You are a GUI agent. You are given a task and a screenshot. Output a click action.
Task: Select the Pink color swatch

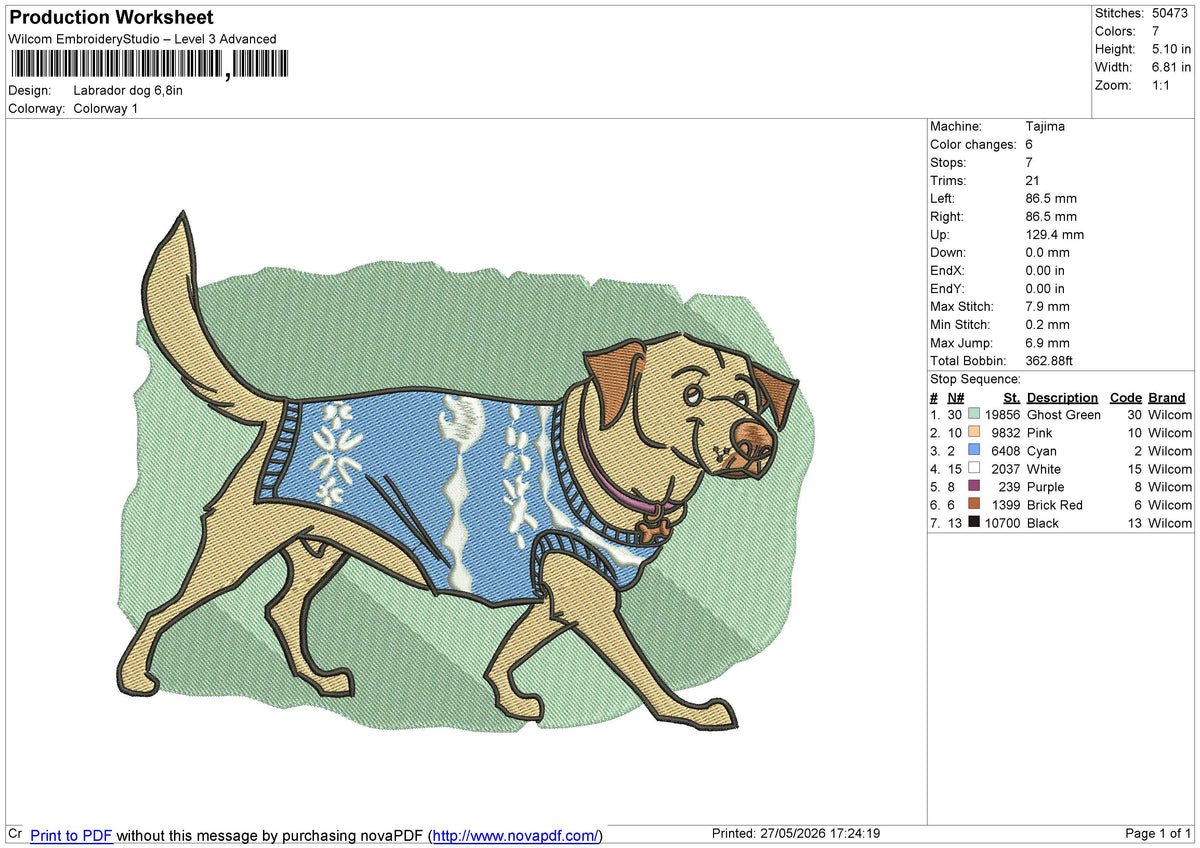974,433
